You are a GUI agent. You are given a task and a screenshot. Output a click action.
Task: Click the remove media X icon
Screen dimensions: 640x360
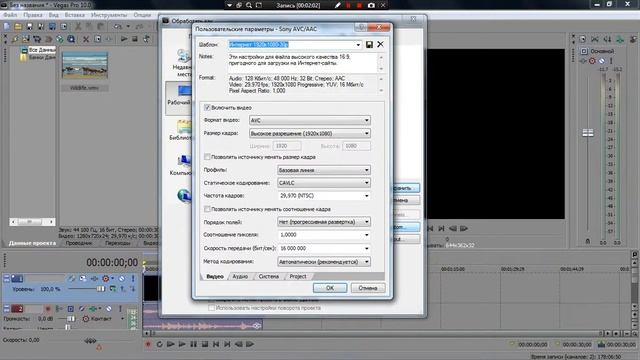pos(86,39)
